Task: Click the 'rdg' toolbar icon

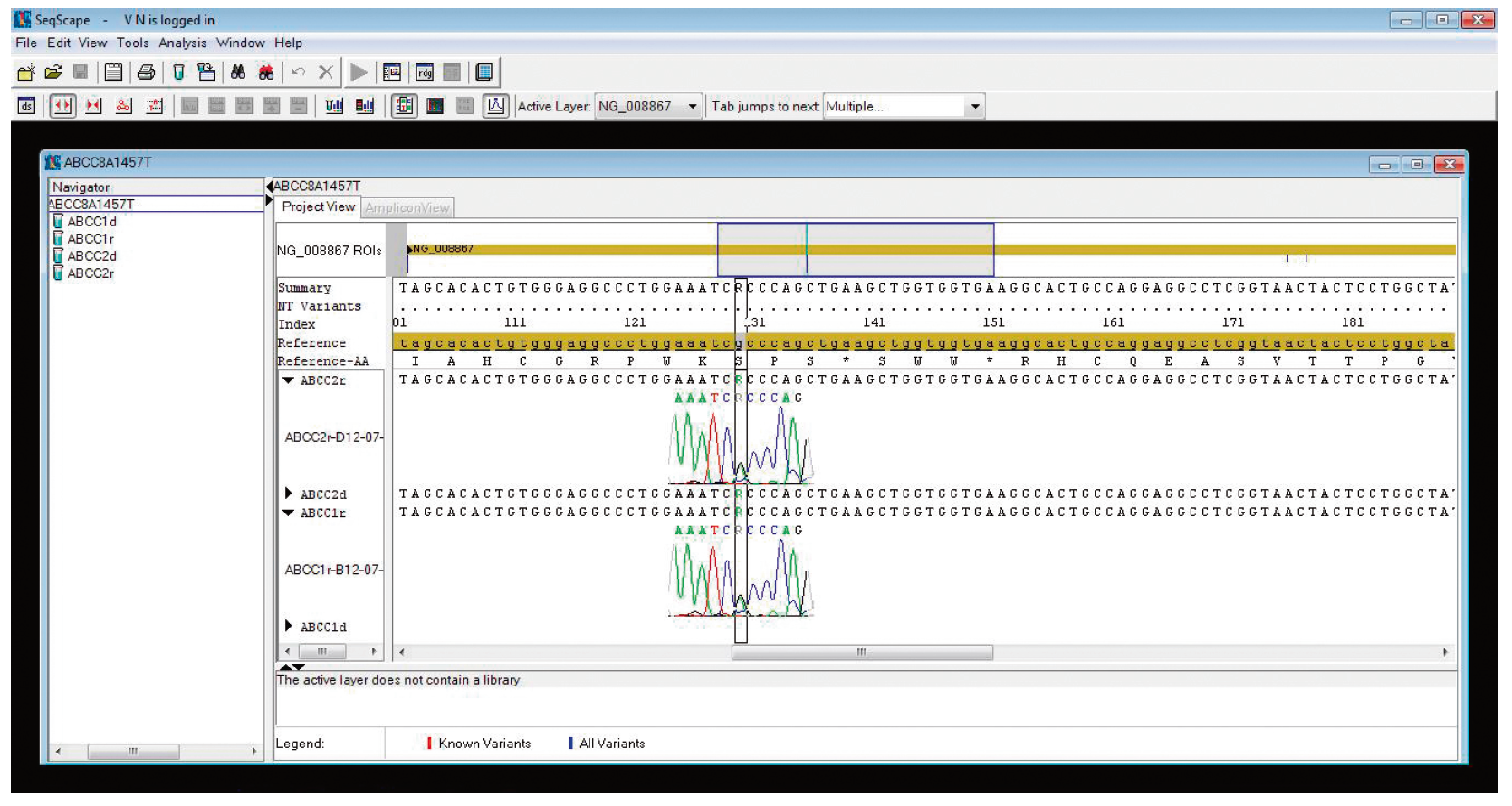Action: pyautogui.click(x=424, y=72)
